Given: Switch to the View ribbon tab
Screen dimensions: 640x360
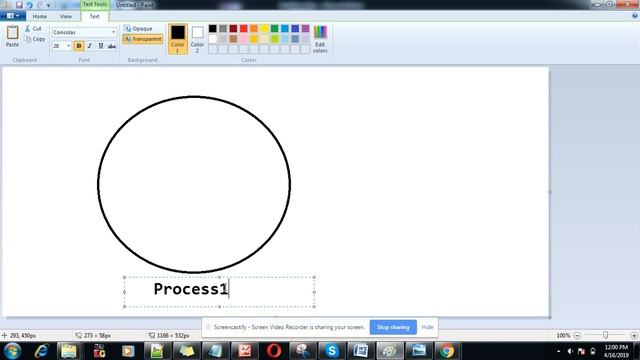Looking at the screenshot, I should pos(66,16).
